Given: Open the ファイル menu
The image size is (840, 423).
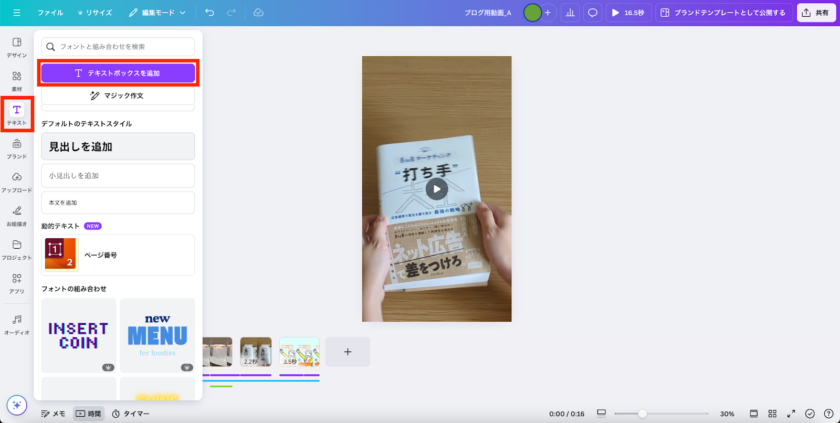Looking at the screenshot, I should click(x=50, y=13).
